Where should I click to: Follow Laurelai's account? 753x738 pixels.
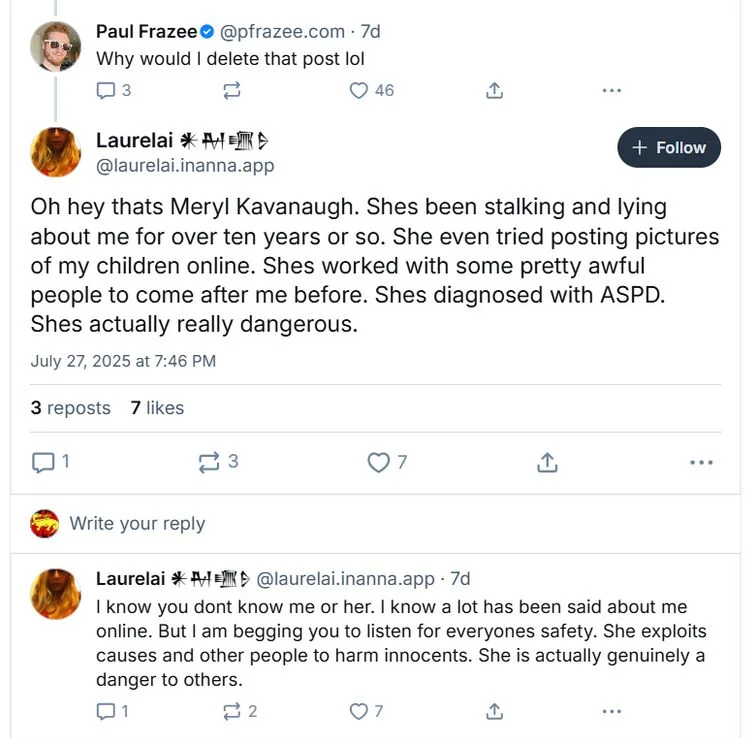[x=669, y=147]
